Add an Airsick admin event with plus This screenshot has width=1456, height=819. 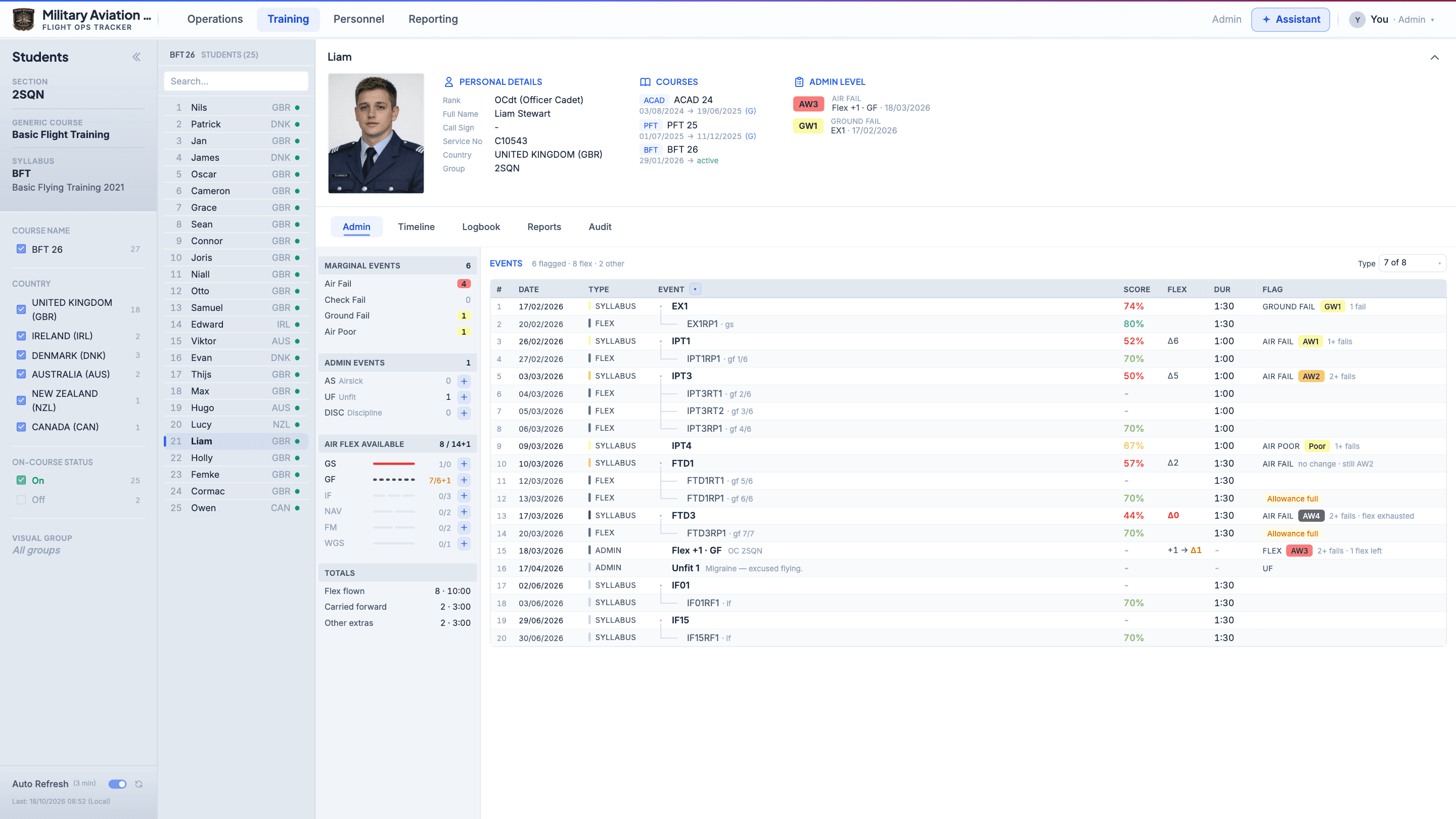tap(464, 381)
